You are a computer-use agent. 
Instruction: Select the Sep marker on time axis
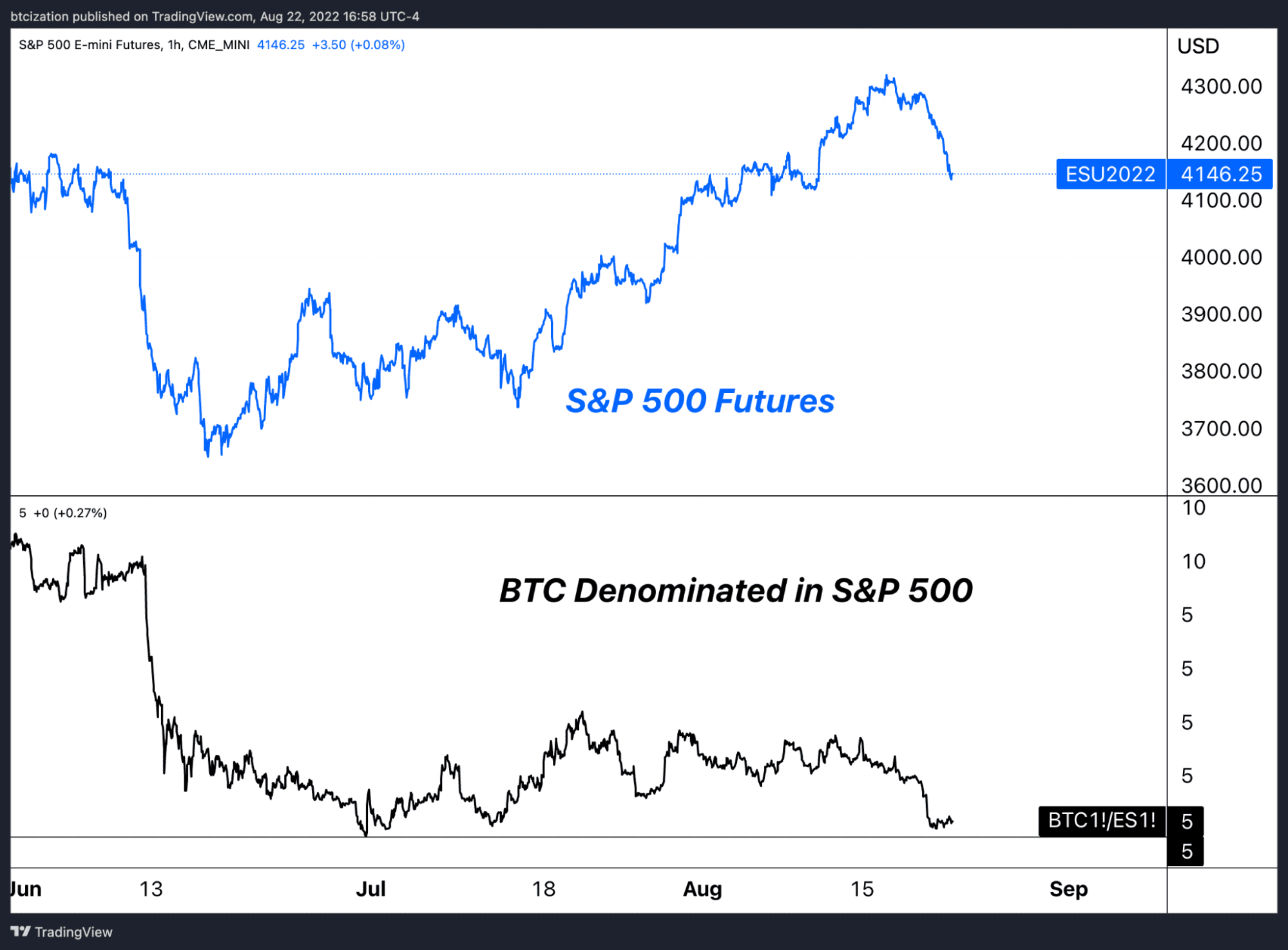coord(1068,889)
